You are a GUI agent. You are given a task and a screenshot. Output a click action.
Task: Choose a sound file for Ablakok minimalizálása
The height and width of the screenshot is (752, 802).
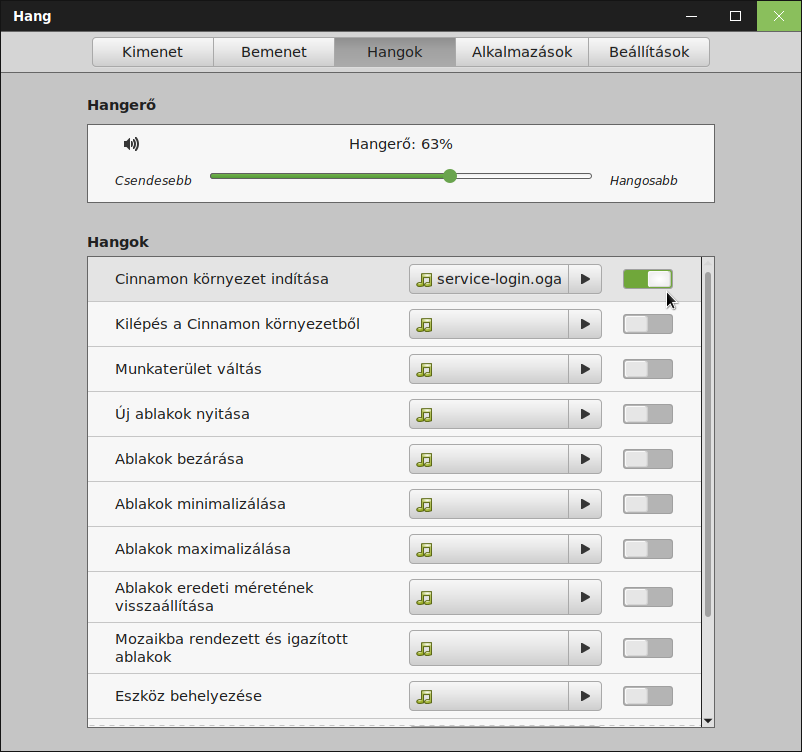[488, 504]
